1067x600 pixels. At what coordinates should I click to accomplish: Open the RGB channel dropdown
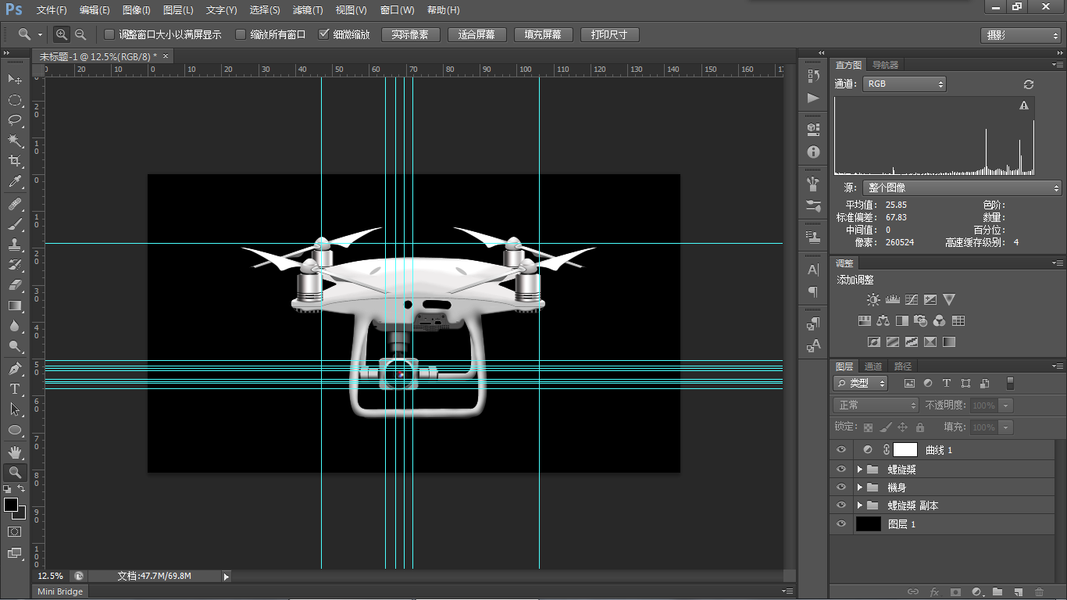[904, 84]
